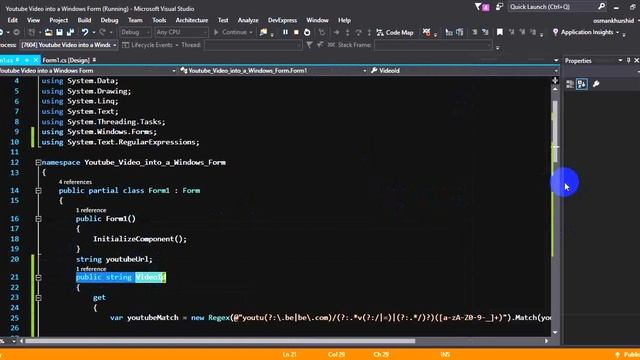The width and height of the screenshot is (640, 360).
Task: Open the VideoId member navigation dropdown
Action: [464, 71]
